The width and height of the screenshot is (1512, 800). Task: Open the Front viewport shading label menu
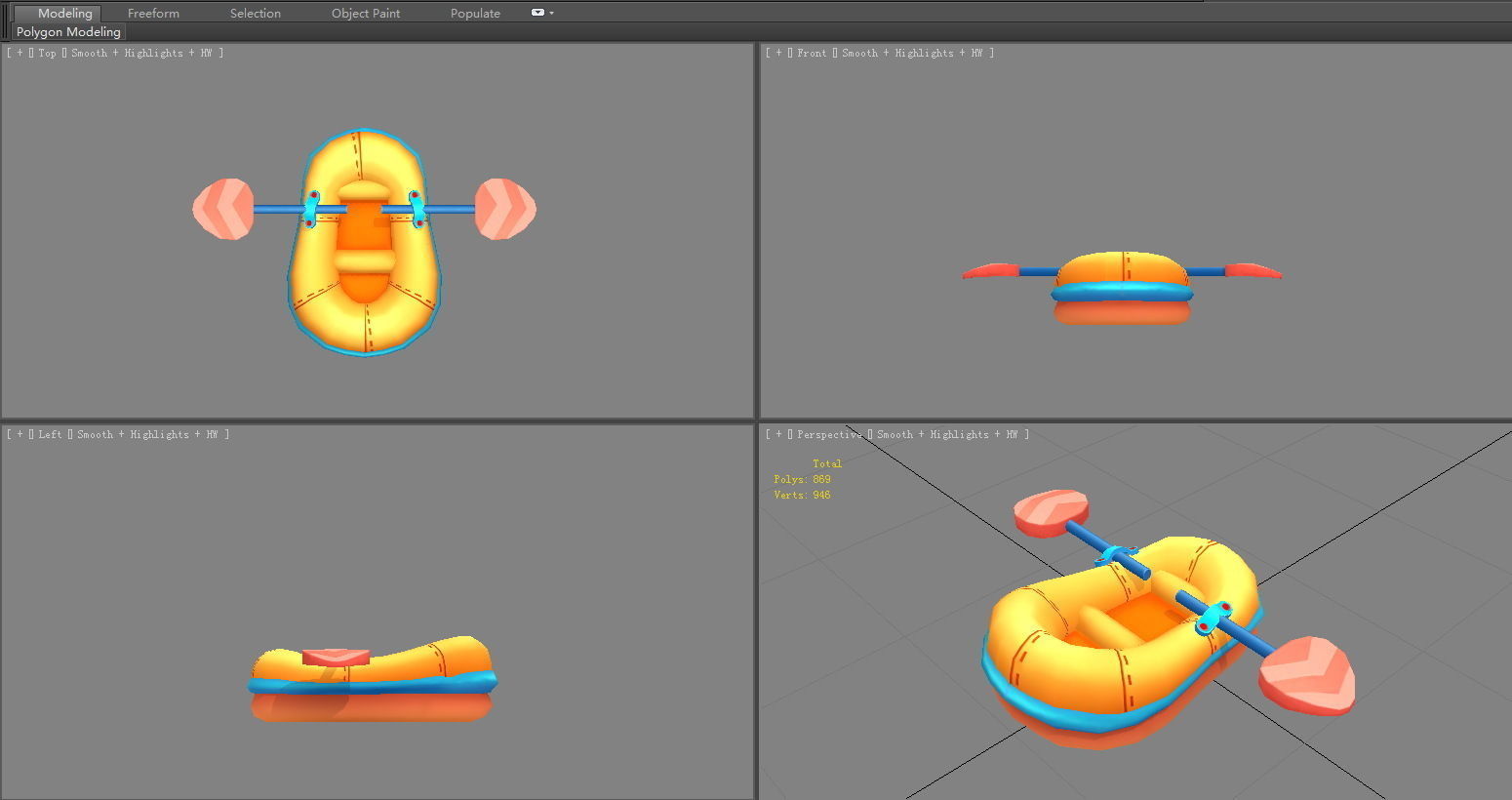pyautogui.click(x=912, y=53)
